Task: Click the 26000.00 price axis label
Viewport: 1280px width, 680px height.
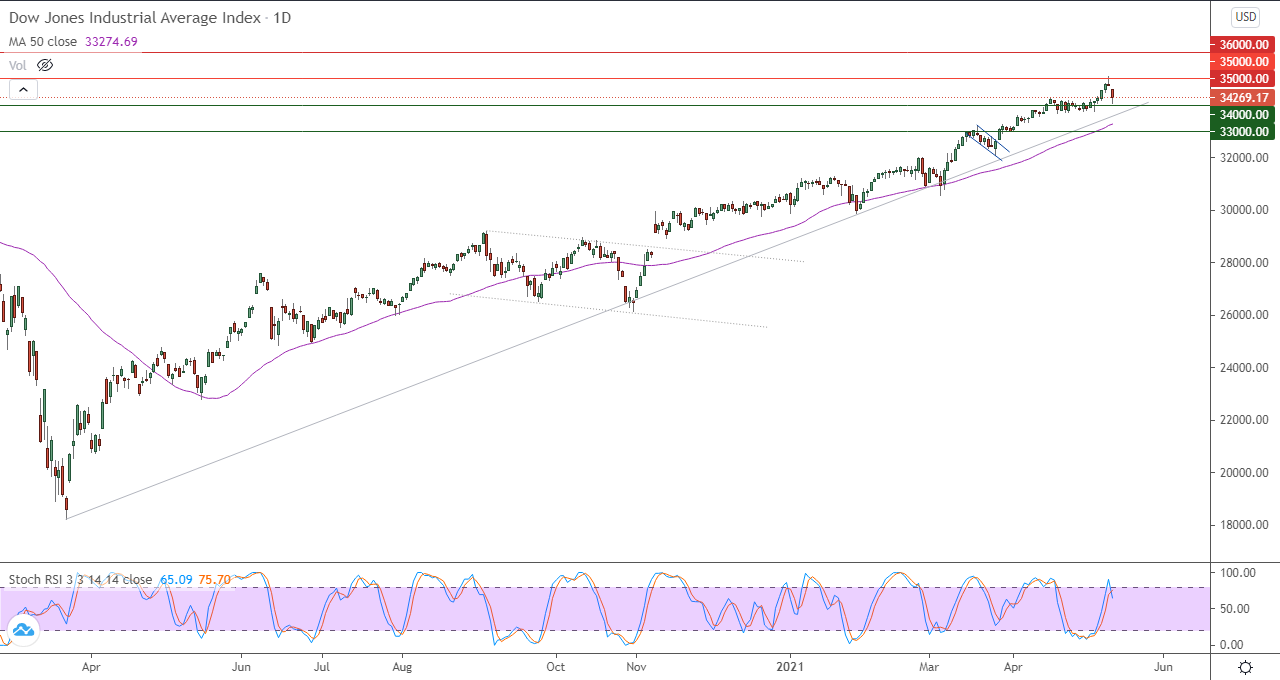Action: point(1242,315)
